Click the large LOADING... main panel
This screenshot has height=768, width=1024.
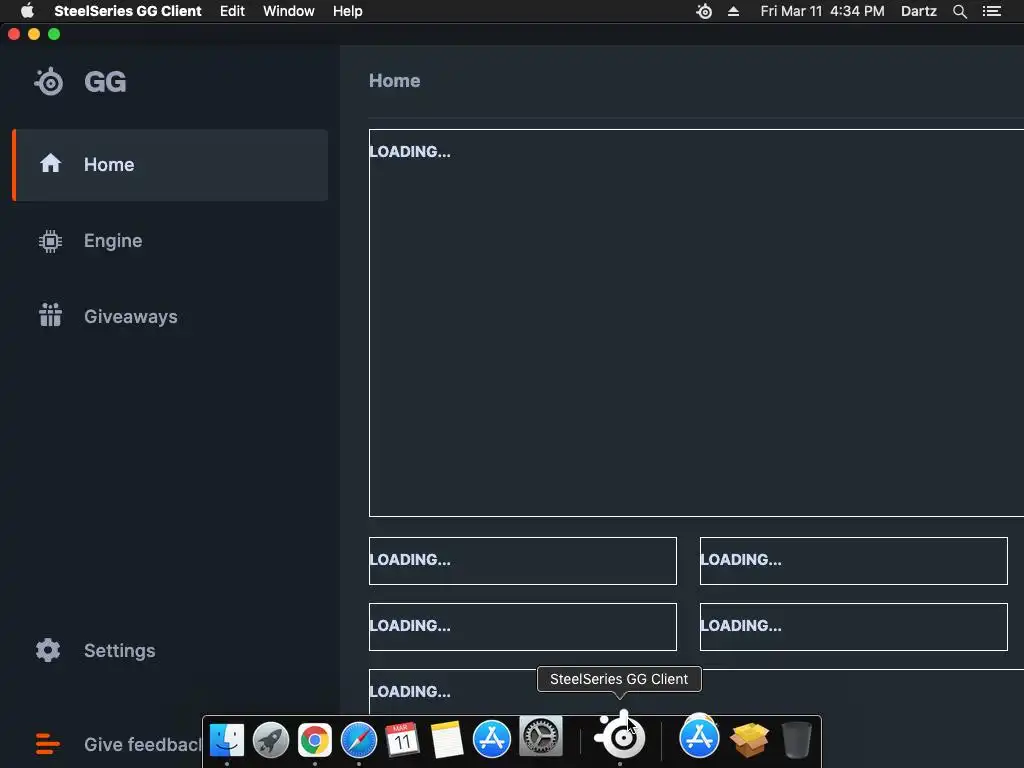696,323
